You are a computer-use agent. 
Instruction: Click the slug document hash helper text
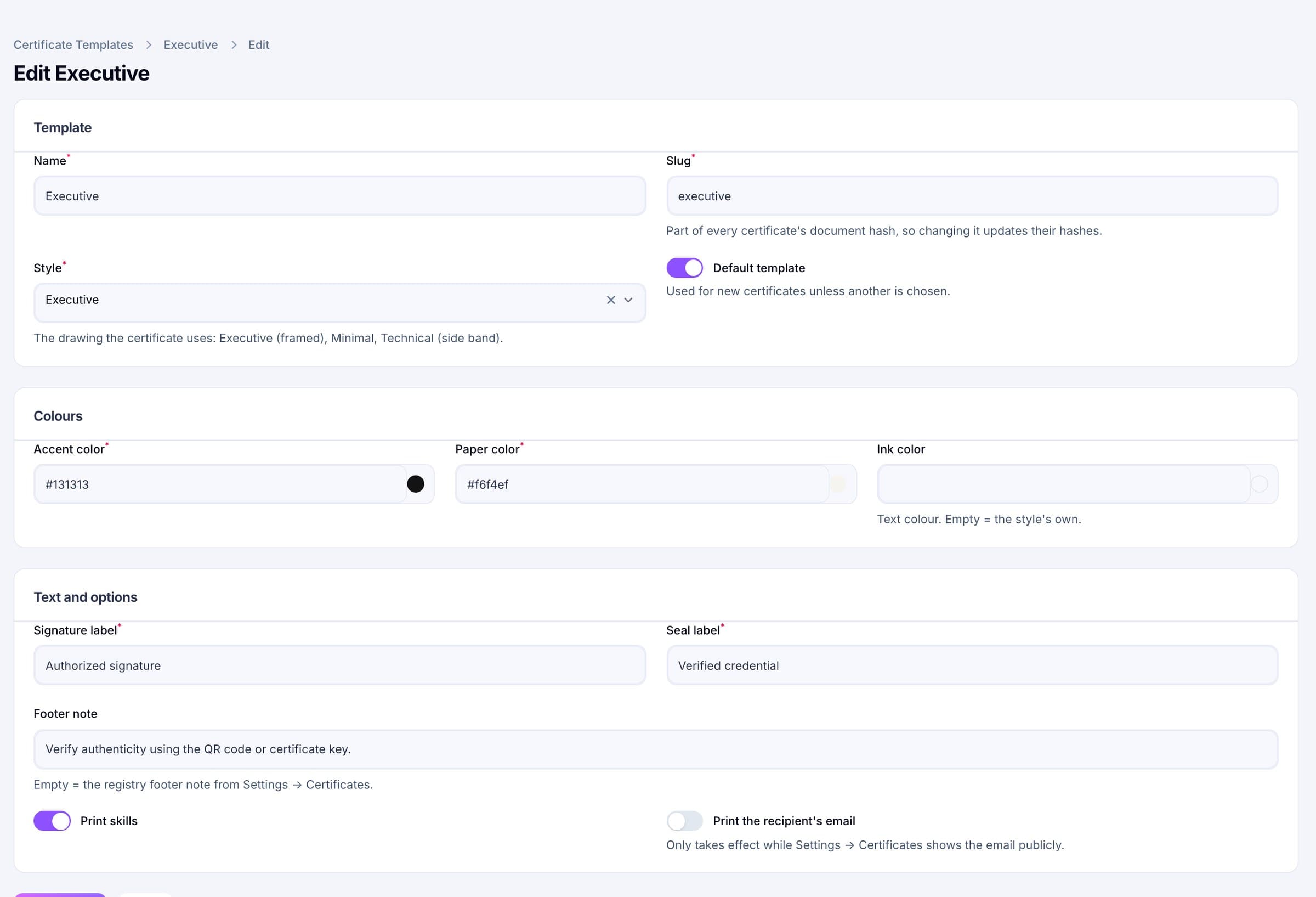tap(884, 230)
